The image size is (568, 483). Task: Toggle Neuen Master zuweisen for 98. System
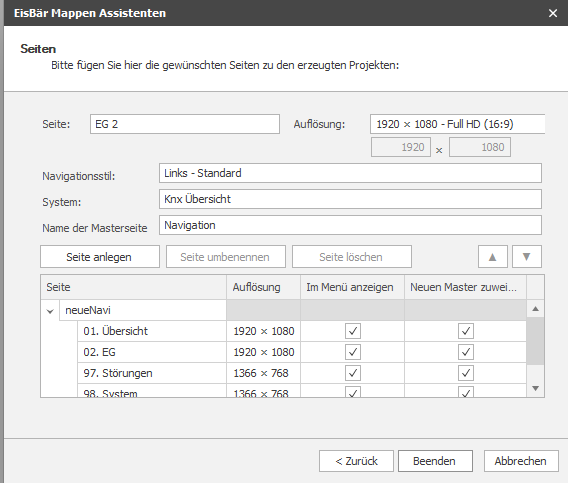click(466, 392)
